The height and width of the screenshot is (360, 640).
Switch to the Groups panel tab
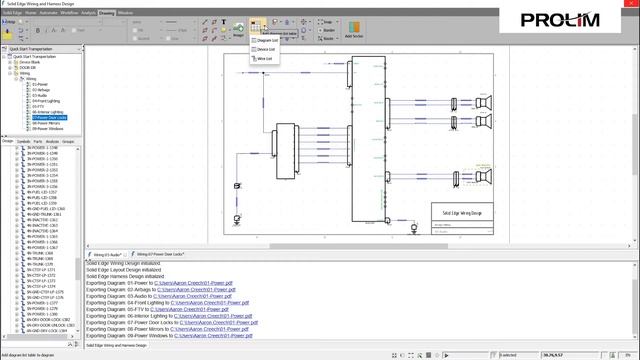point(68,142)
